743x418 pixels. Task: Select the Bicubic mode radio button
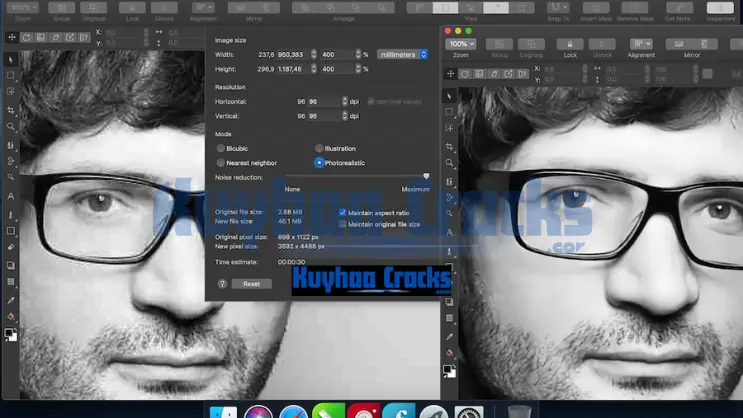(x=221, y=149)
